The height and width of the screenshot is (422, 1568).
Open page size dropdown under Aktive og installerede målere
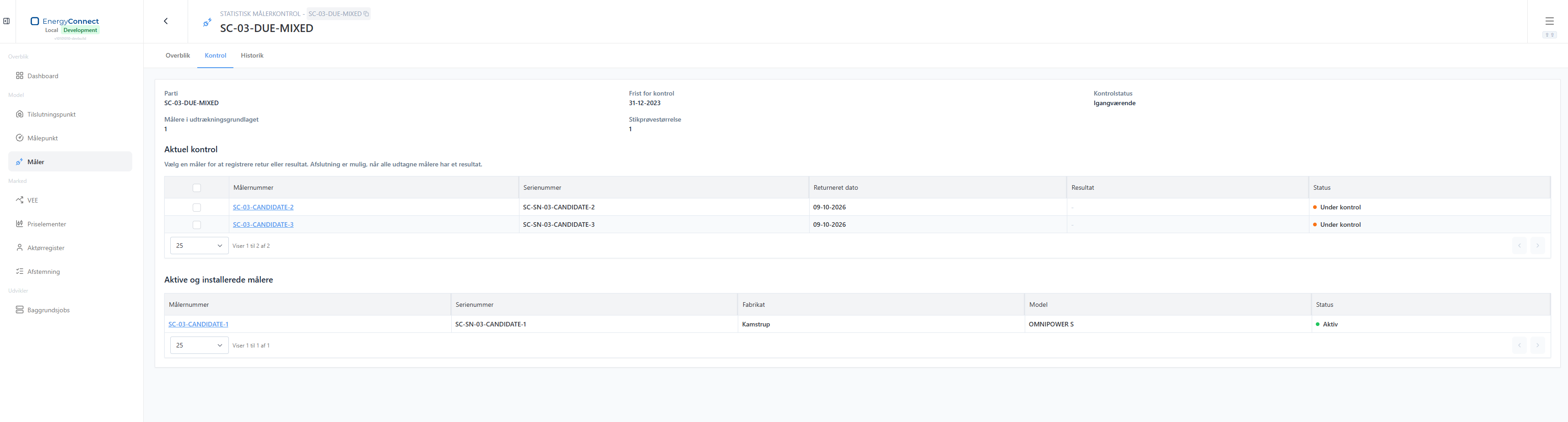click(x=199, y=345)
